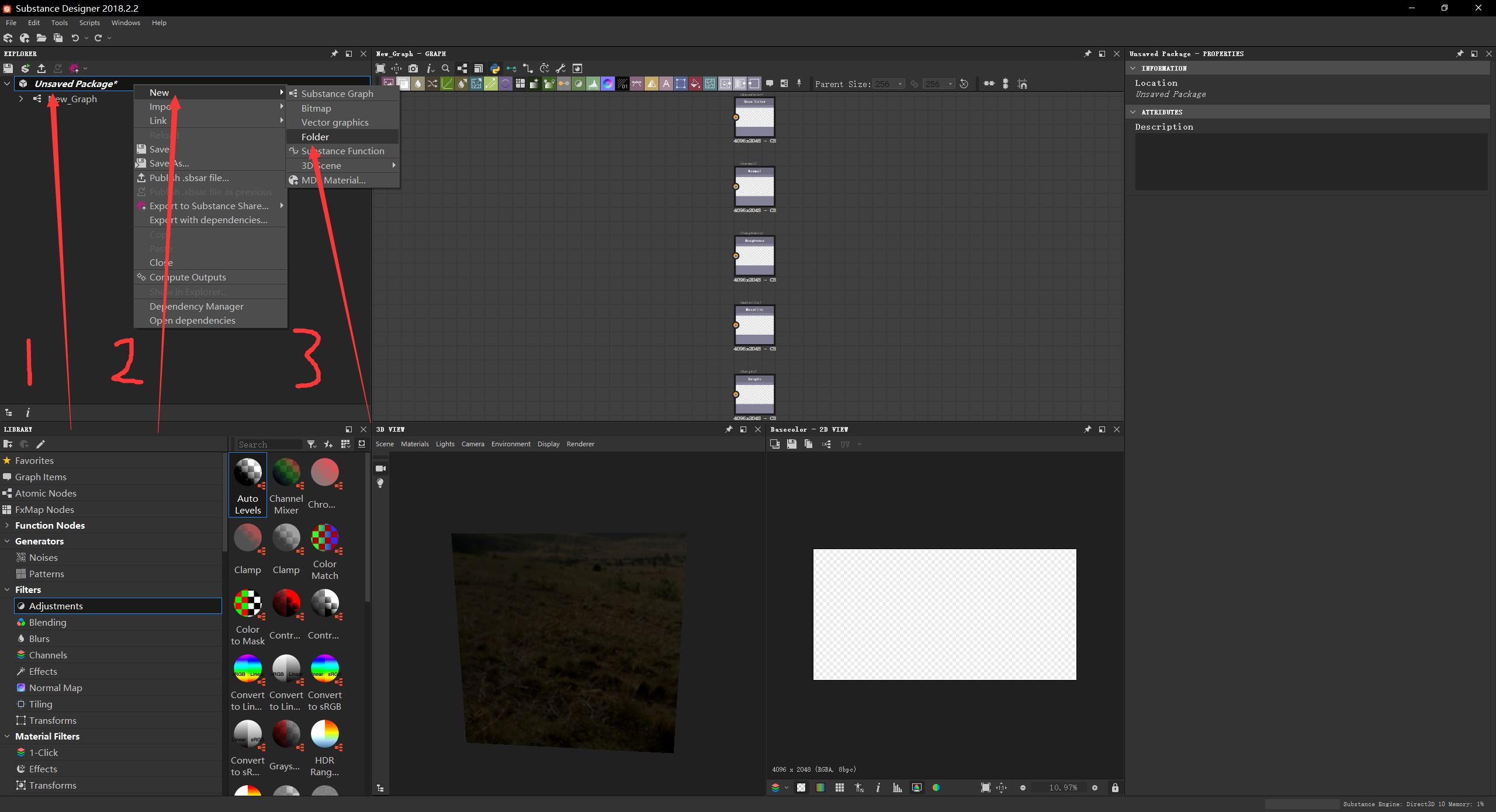Enable the Adjustments filter category

pyautogui.click(x=58, y=605)
